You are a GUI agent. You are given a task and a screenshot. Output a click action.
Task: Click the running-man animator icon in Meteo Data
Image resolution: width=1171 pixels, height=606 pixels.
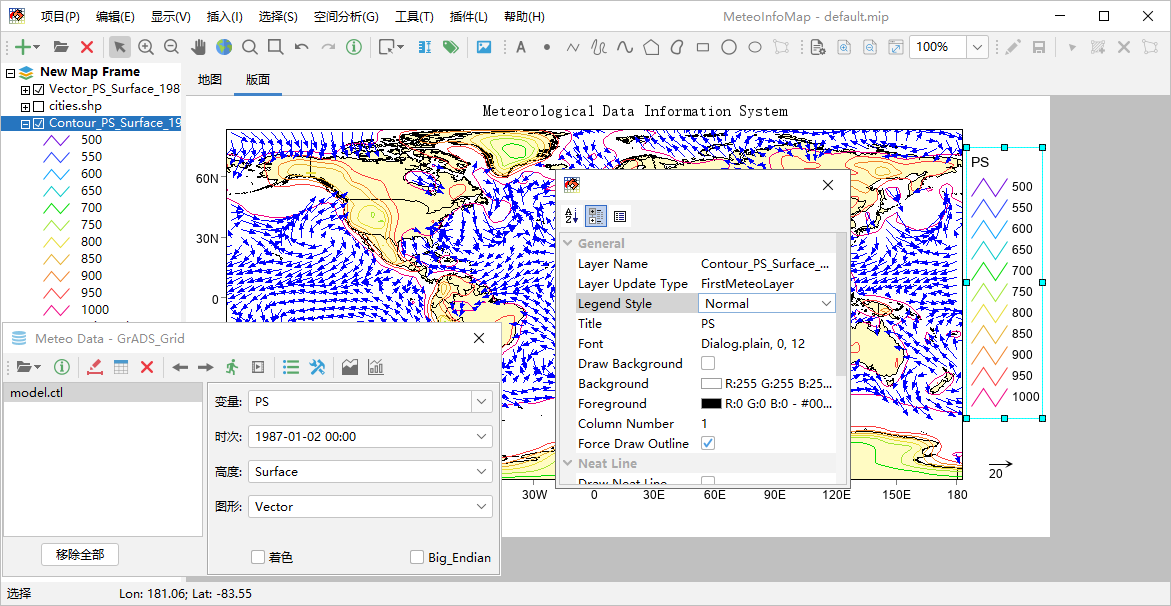tap(232, 367)
